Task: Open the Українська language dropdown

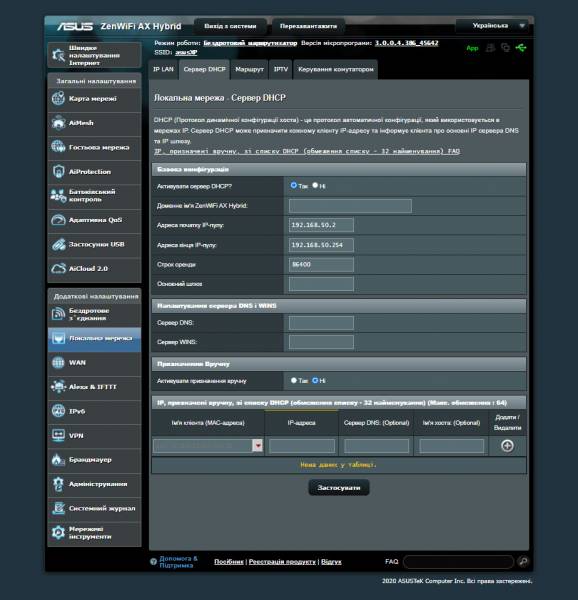Action: (x=493, y=26)
